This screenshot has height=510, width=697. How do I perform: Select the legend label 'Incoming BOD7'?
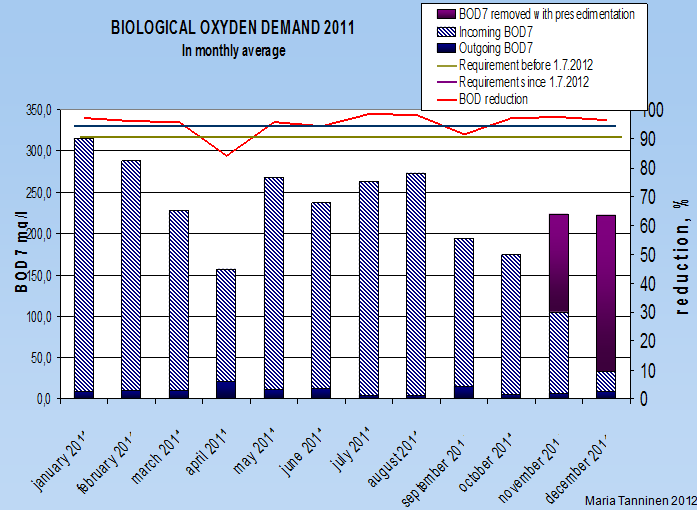[495, 32]
